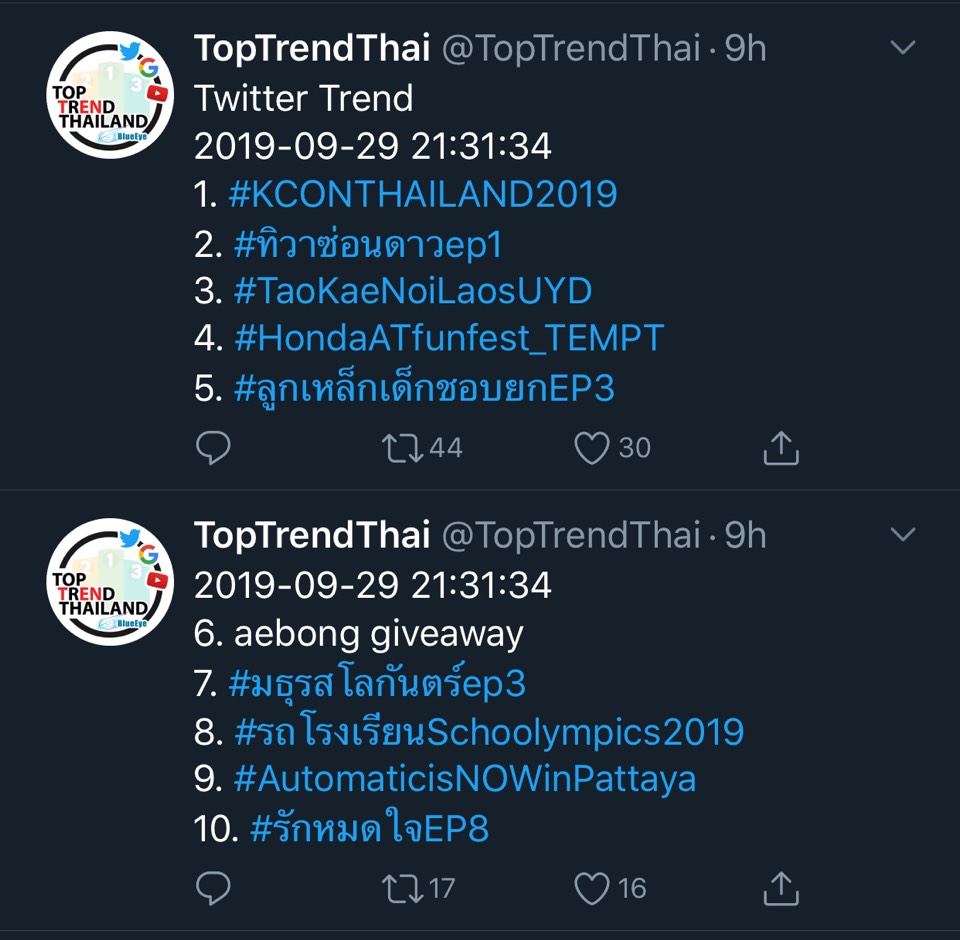
Task: Tap hashtag #HondaATfunfest_TEMPT
Action: 449,338
